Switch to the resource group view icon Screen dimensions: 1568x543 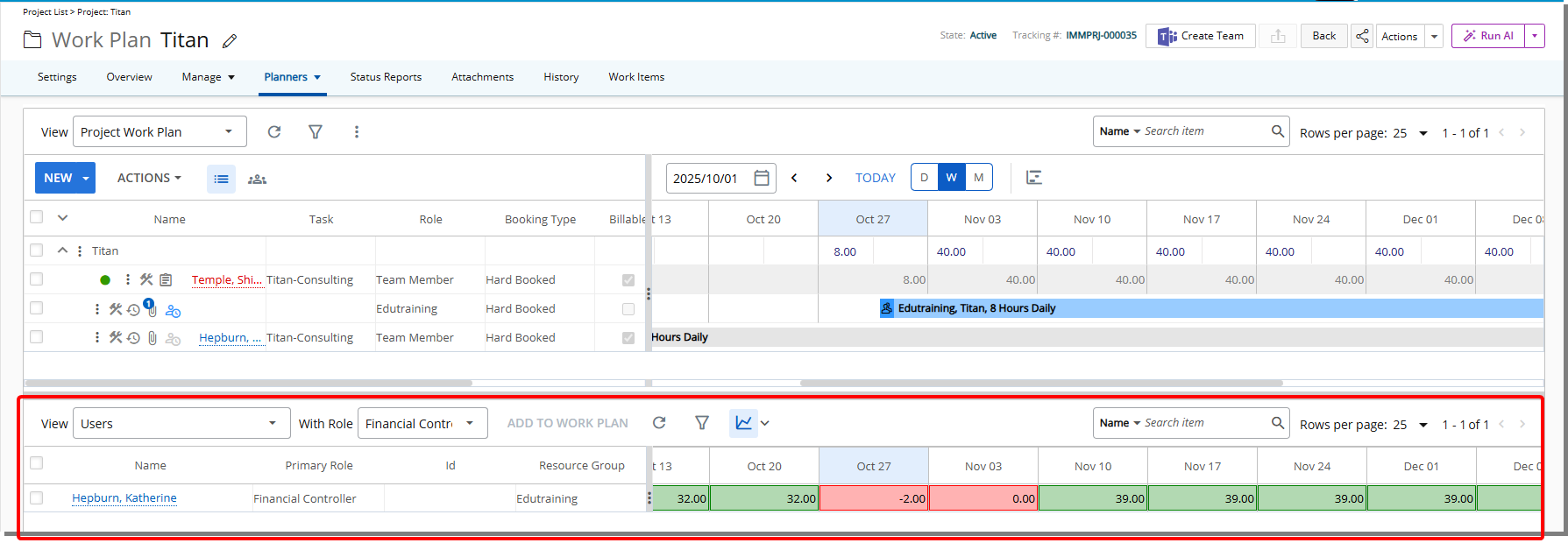257,179
